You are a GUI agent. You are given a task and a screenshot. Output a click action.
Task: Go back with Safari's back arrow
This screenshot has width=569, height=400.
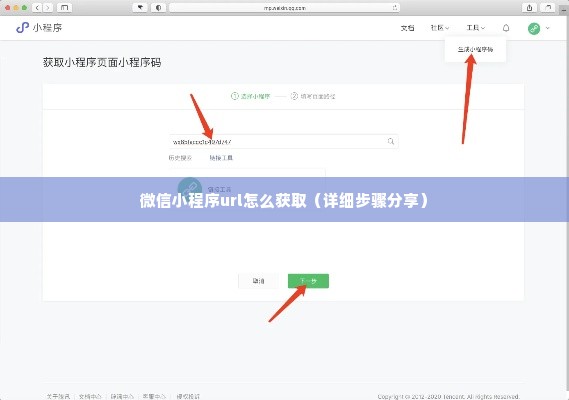(x=37, y=7)
